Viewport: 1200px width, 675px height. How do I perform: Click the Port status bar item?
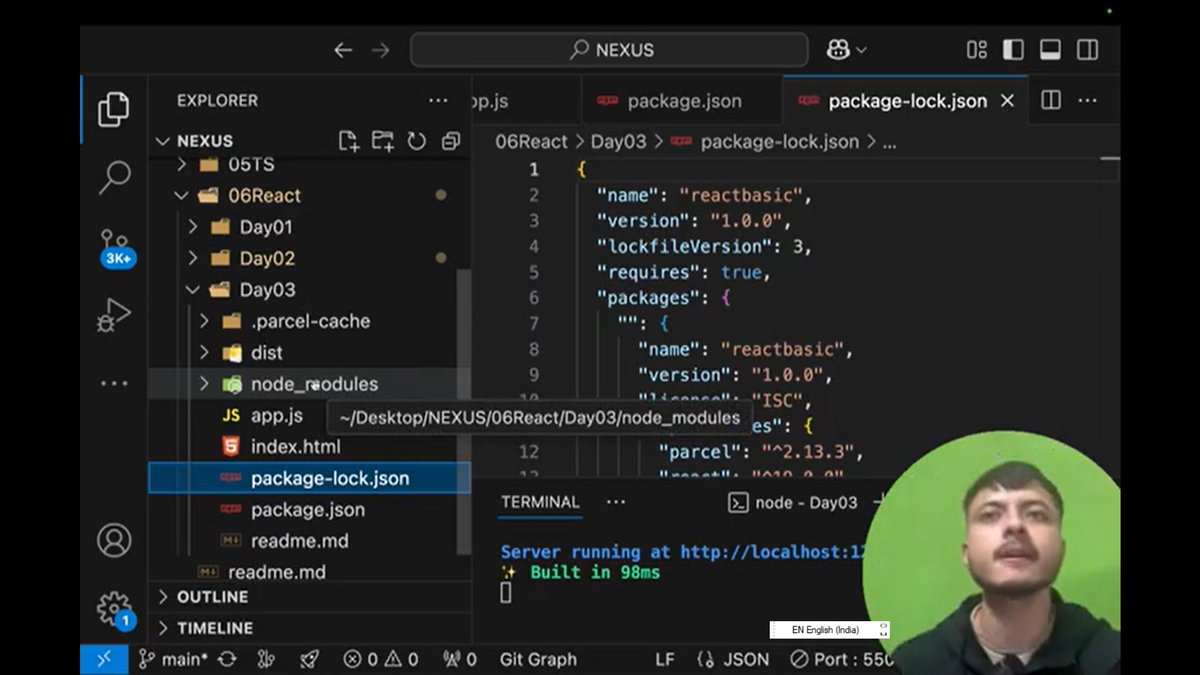point(842,659)
